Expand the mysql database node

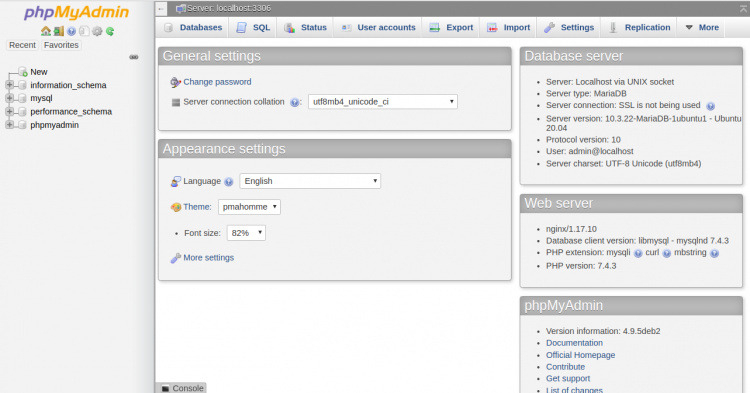coord(9,98)
